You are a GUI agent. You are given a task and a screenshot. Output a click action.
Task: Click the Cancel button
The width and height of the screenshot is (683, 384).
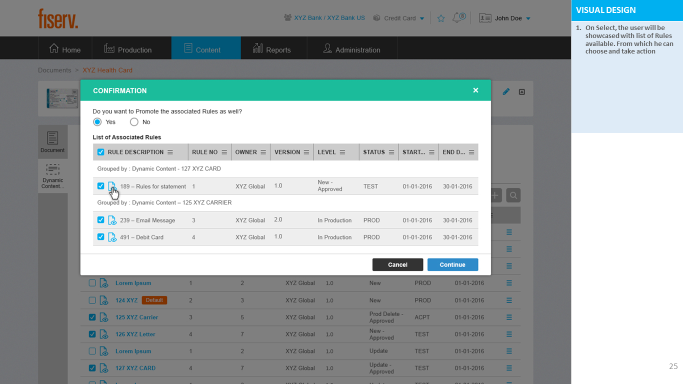[397, 265]
